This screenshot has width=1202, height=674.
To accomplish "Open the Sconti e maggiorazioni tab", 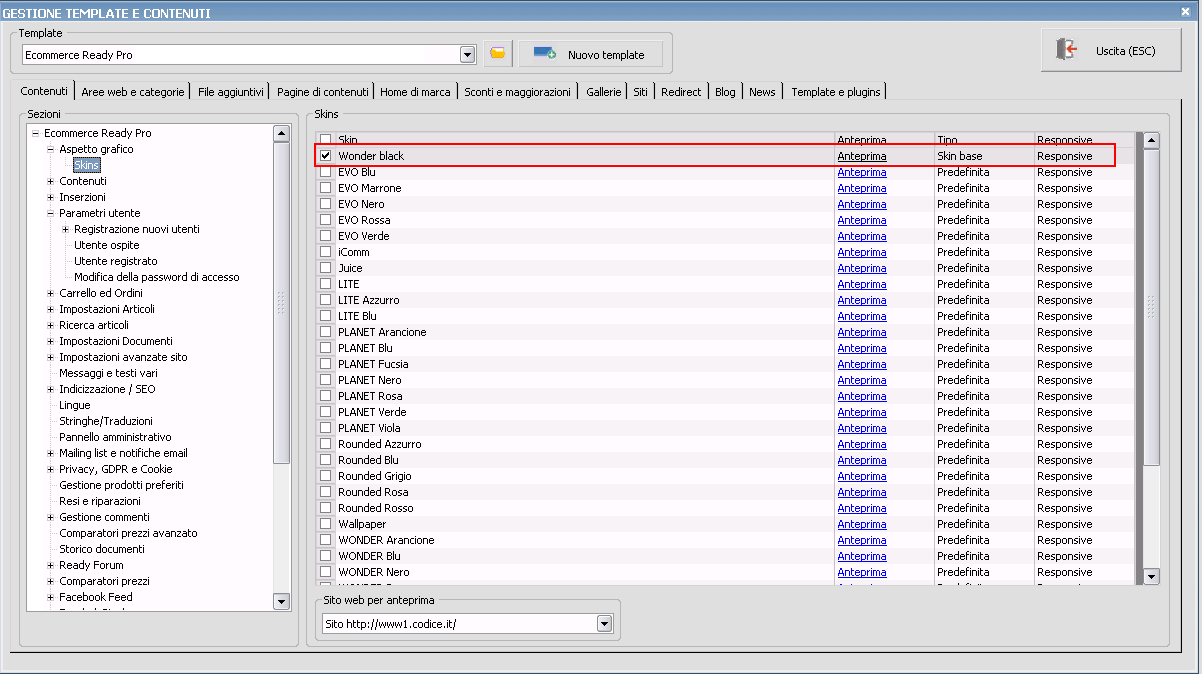I will click(518, 92).
